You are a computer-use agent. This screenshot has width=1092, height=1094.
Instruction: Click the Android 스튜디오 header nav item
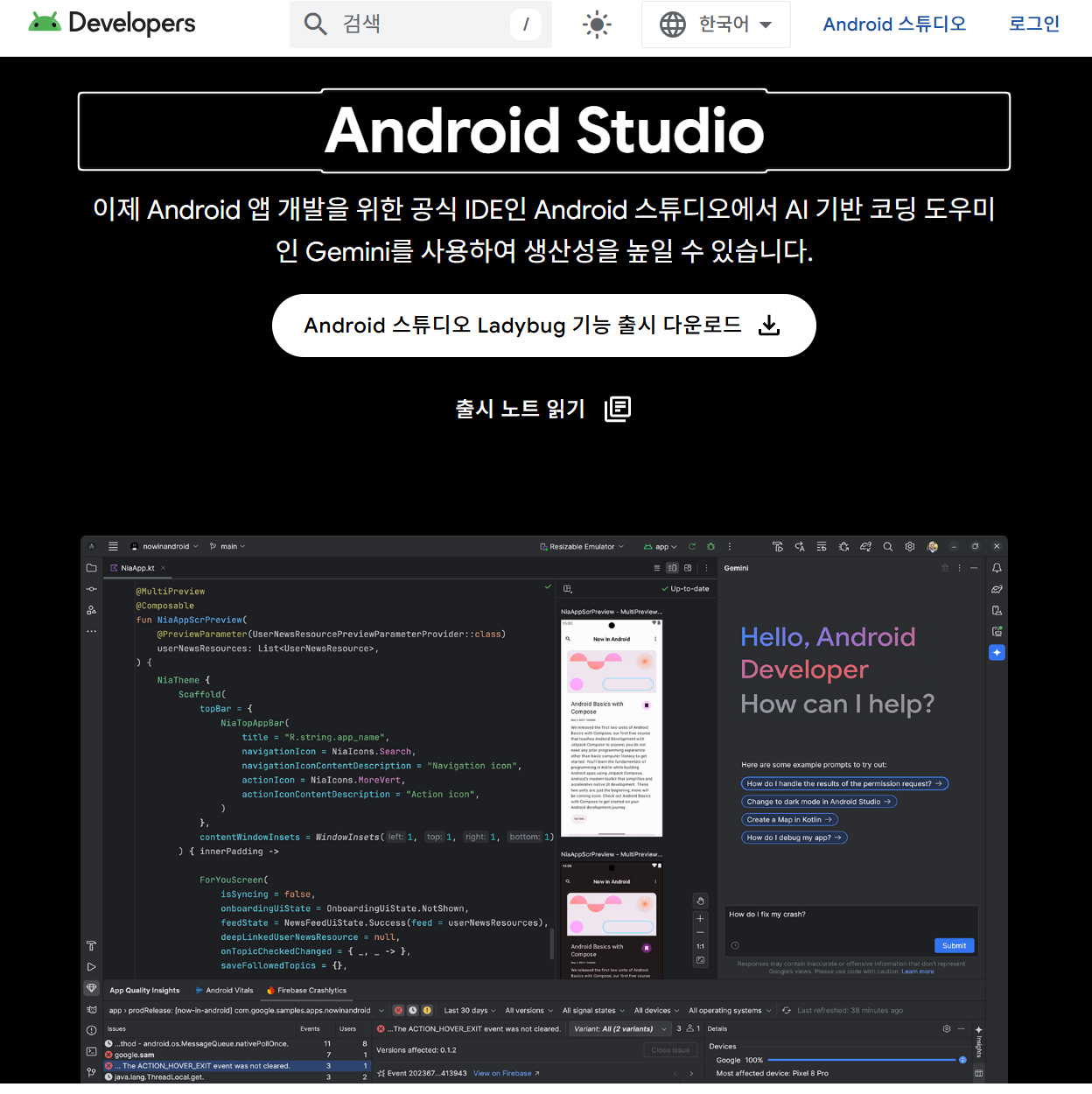click(894, 25)
